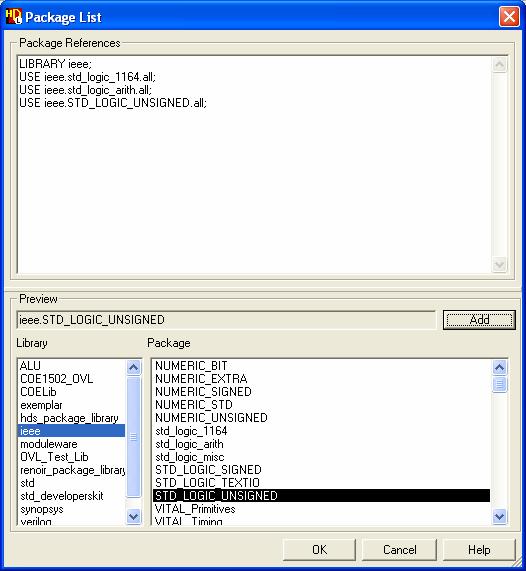
Task: Click the Package list scroll down arrow
Action: click(x=499, y=516)
